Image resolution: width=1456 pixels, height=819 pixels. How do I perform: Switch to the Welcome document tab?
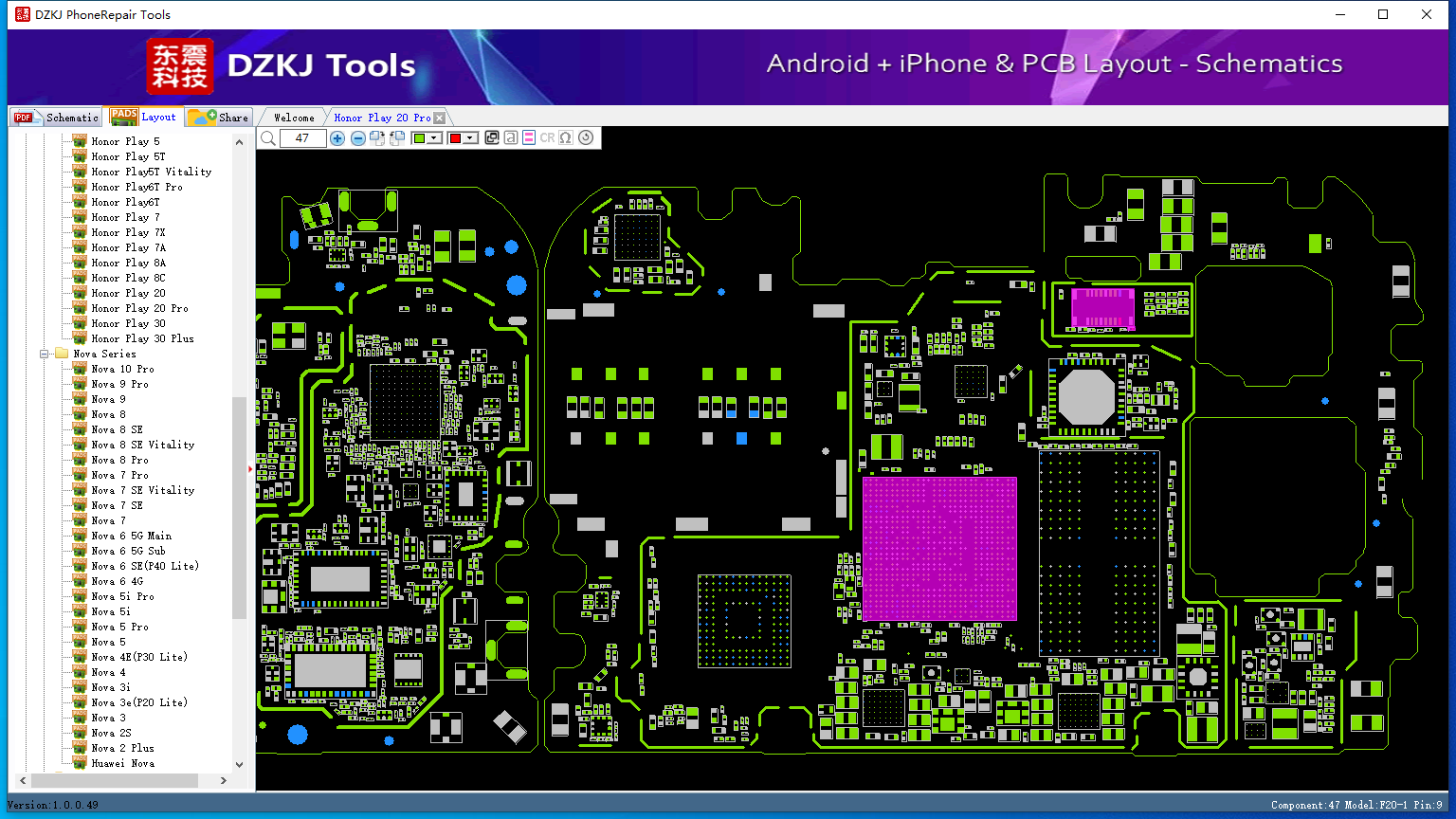[294, 118]
